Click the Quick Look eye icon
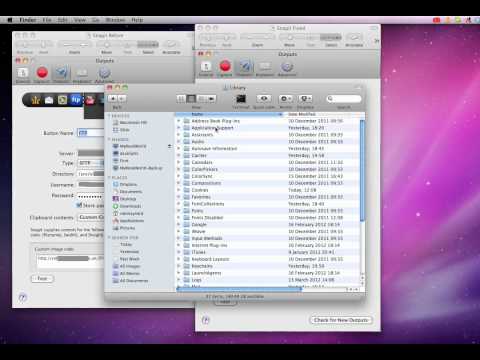The width and height of the screenshot is (480, 360). point(264,99)
